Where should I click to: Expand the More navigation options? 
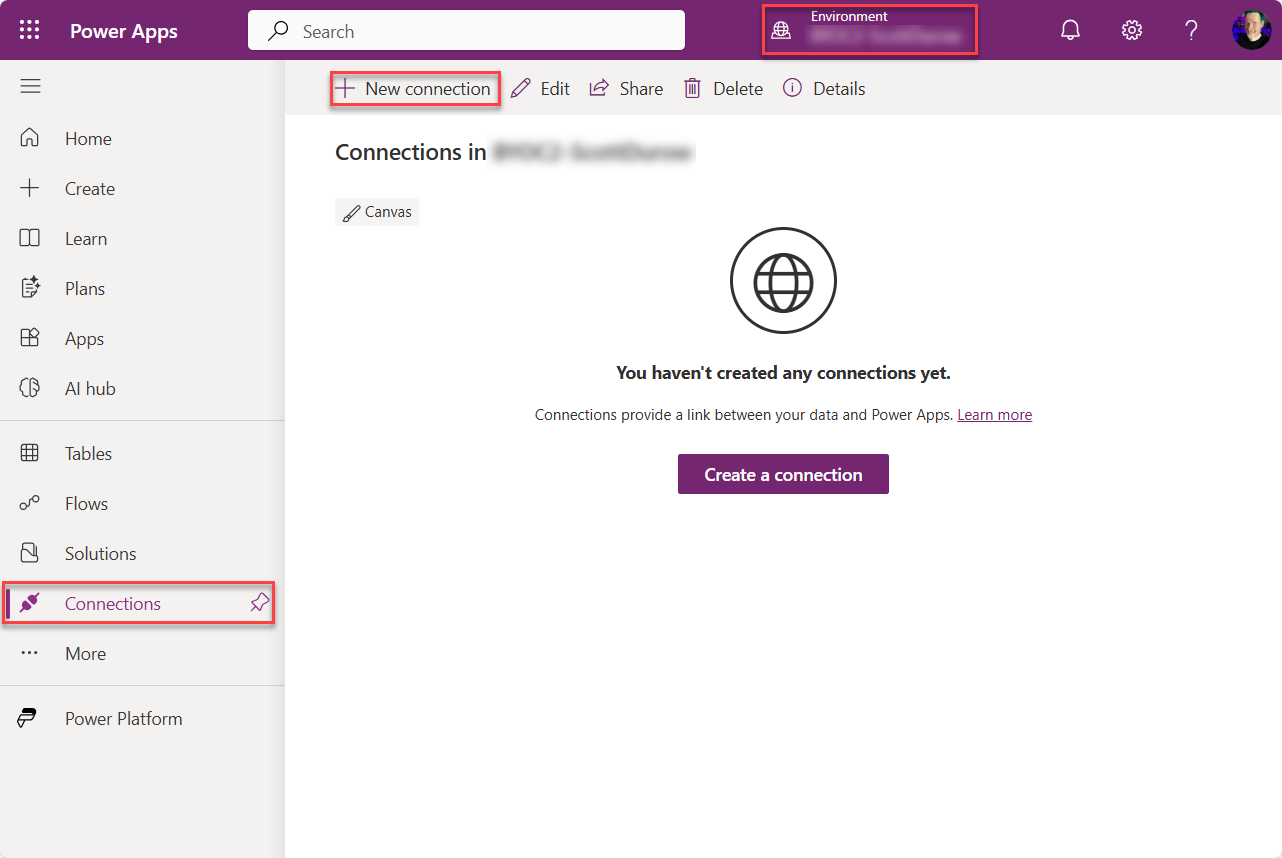[x=85, y=653]
